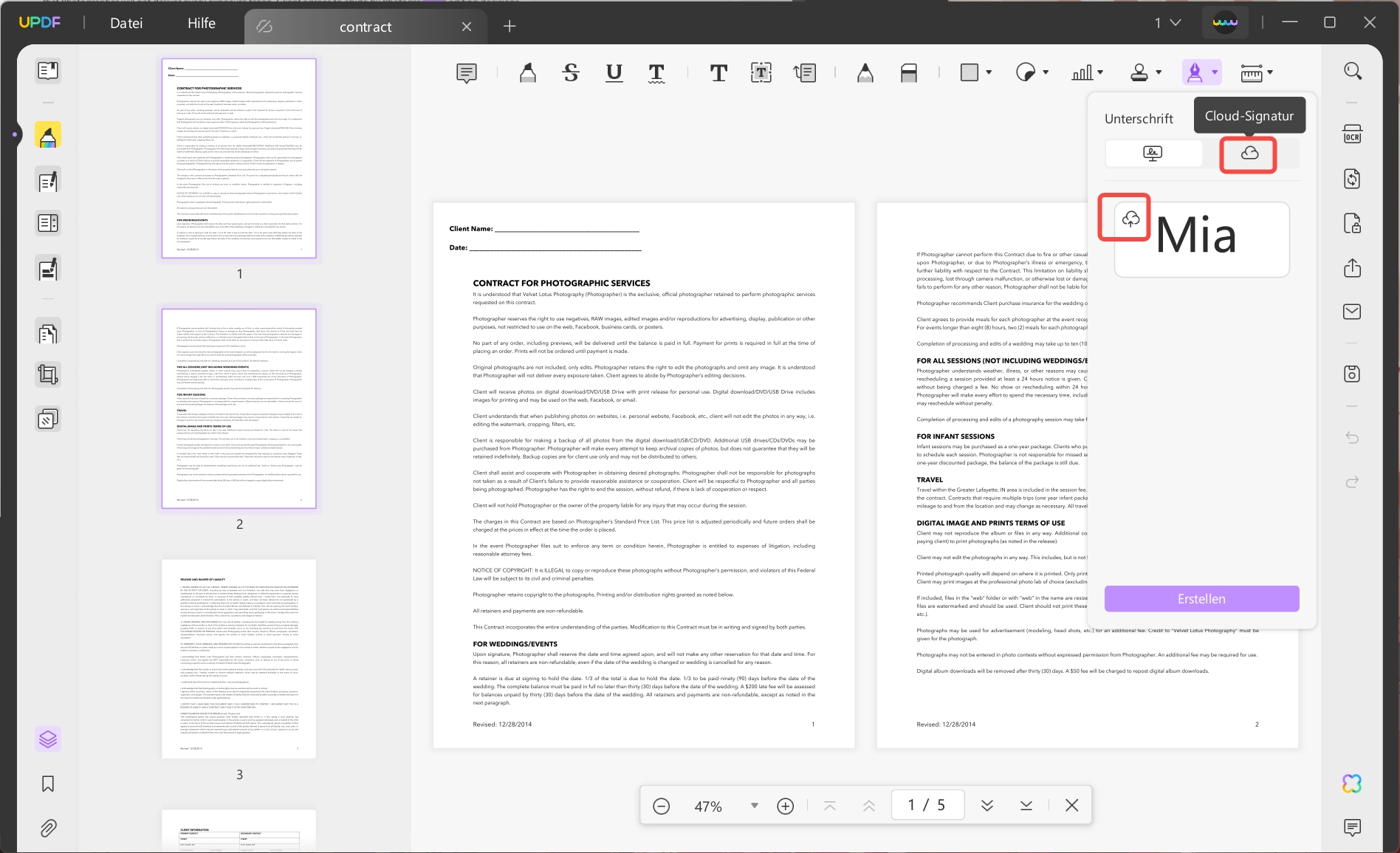
Task: Select the Comment highlighter tool in left sidebar
Action: click(48, 136)
